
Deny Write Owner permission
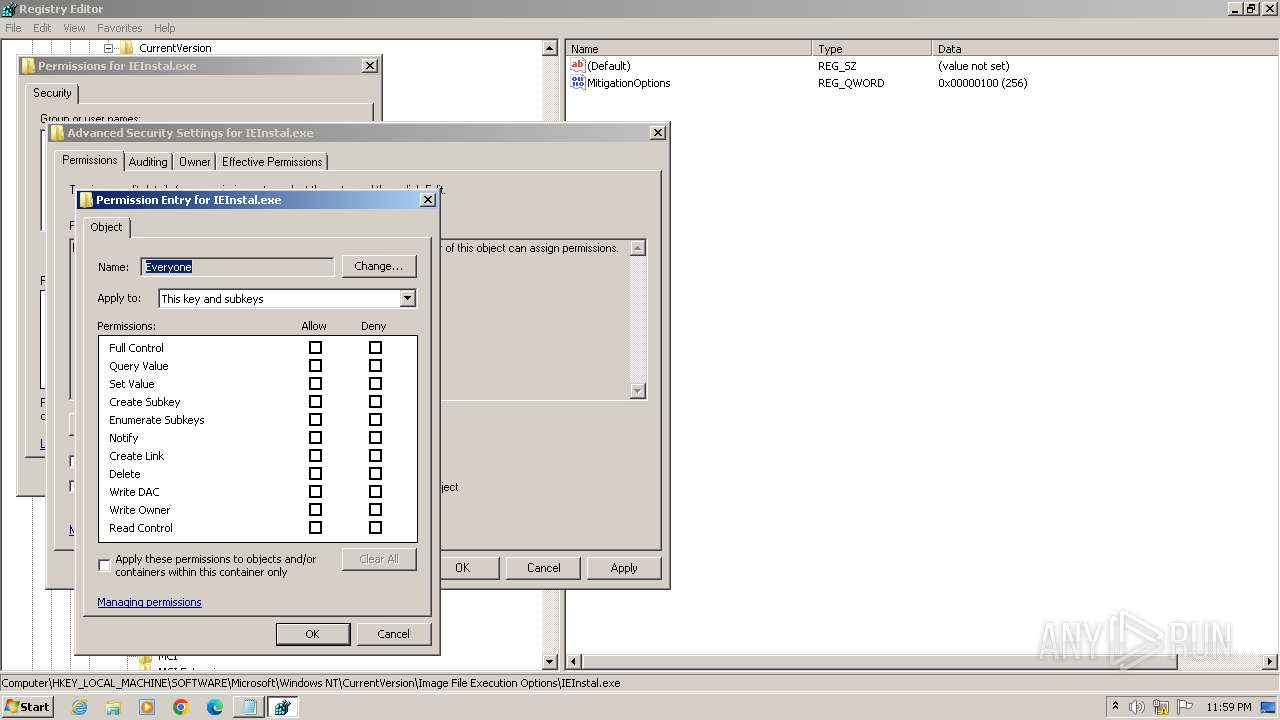coord(375,510)
